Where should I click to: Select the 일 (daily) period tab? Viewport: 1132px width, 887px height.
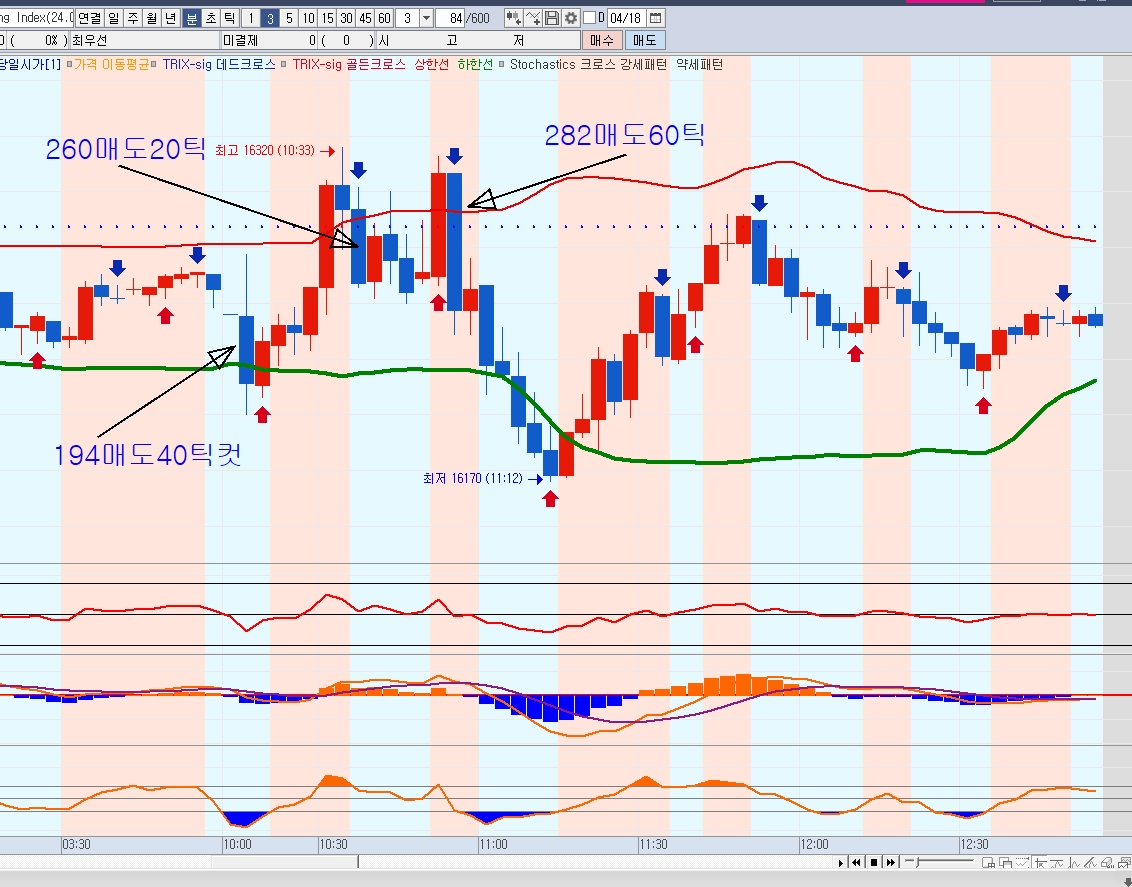[113, 18]
